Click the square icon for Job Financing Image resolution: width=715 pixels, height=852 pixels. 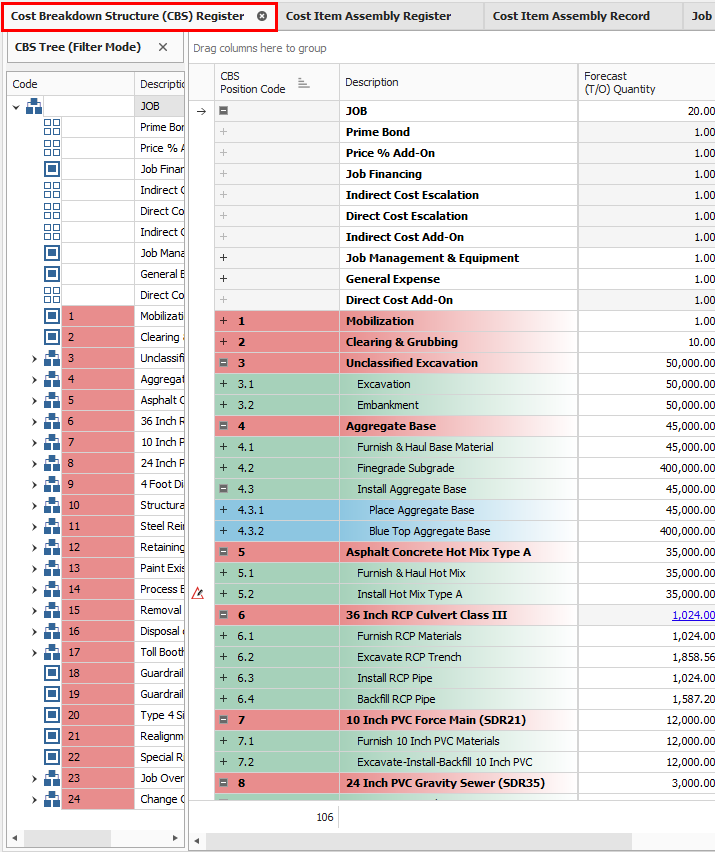pos(52,169)
